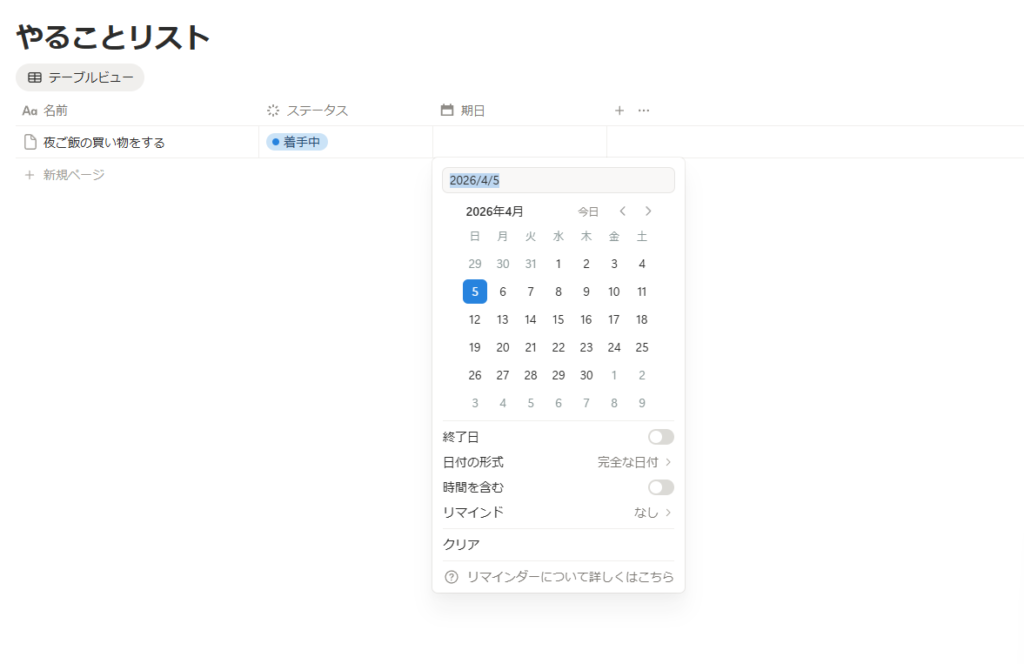Click the page icon beside 夜ご飯の買い物をする

(30, 142)
